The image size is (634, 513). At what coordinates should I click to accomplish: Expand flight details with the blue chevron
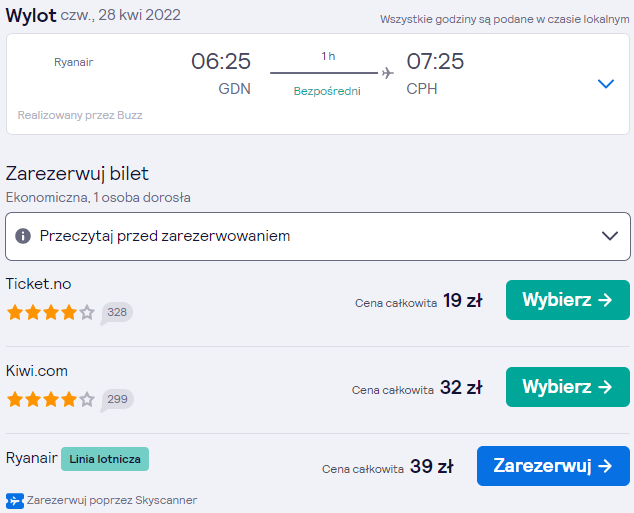click(x=606, y=84)
